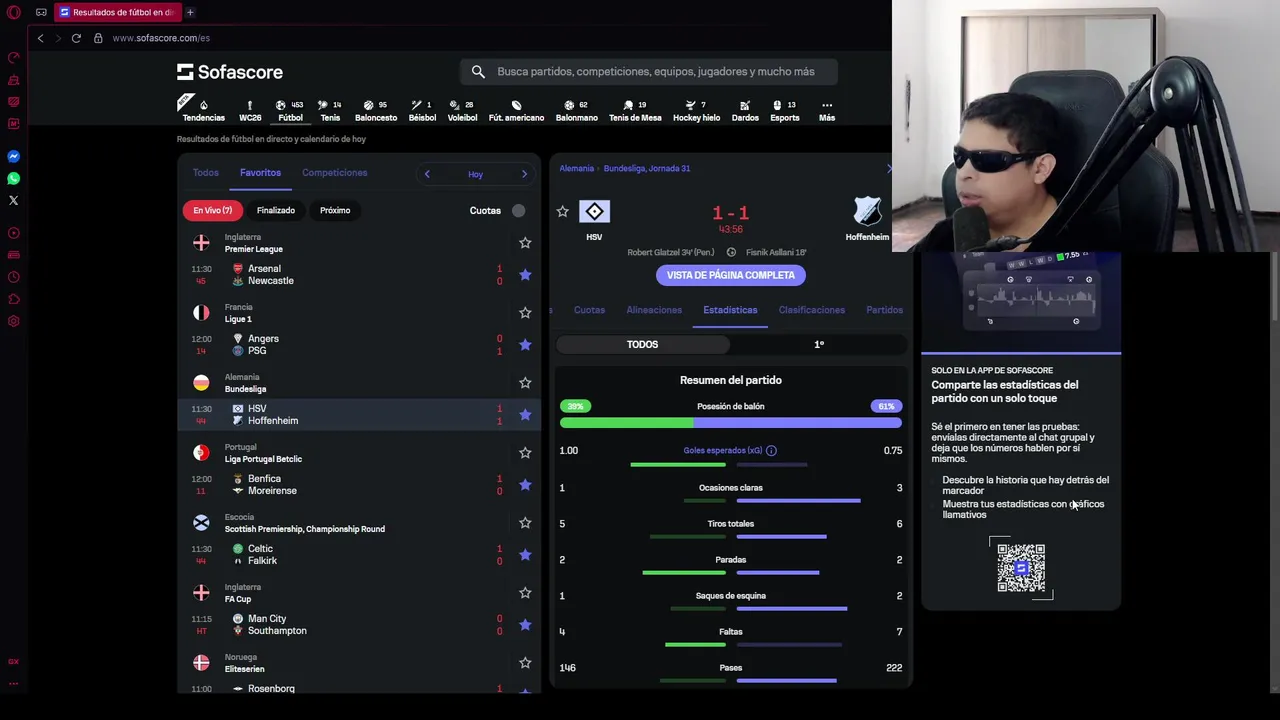The width and height of the screenshot is (1280, 720).
Task: Switch to the Competiciones tab
Action: click(335, 173)
